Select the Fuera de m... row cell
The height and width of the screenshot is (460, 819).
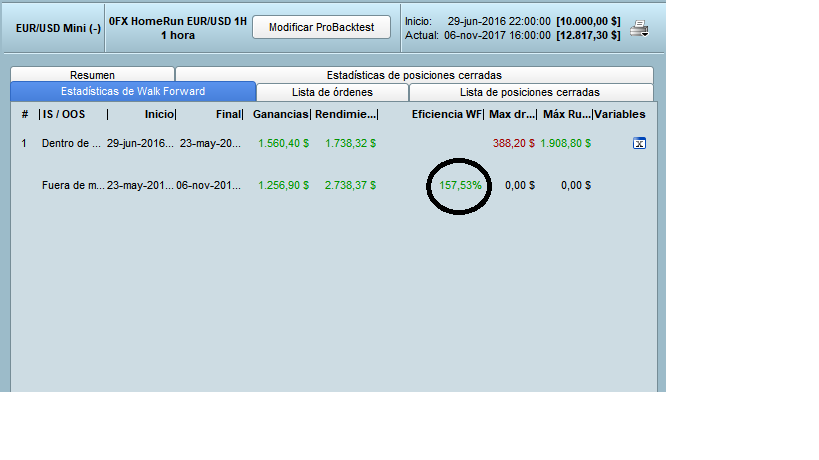click(73, 185)
